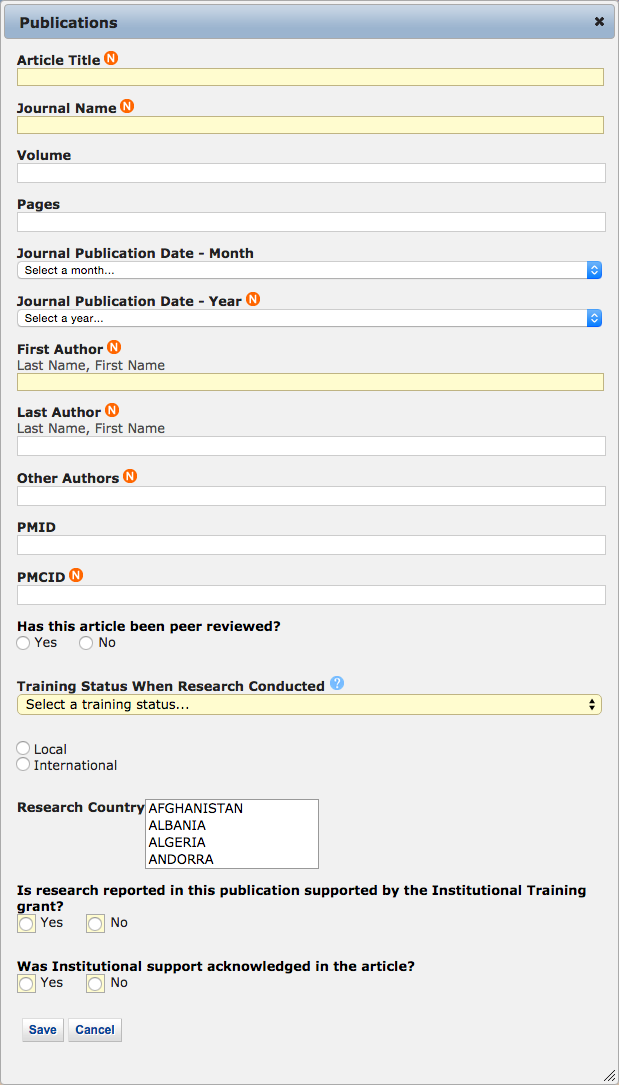Open the training status dropdown
This screenshot has height=1085, width=619.
[x=309, y=705]
